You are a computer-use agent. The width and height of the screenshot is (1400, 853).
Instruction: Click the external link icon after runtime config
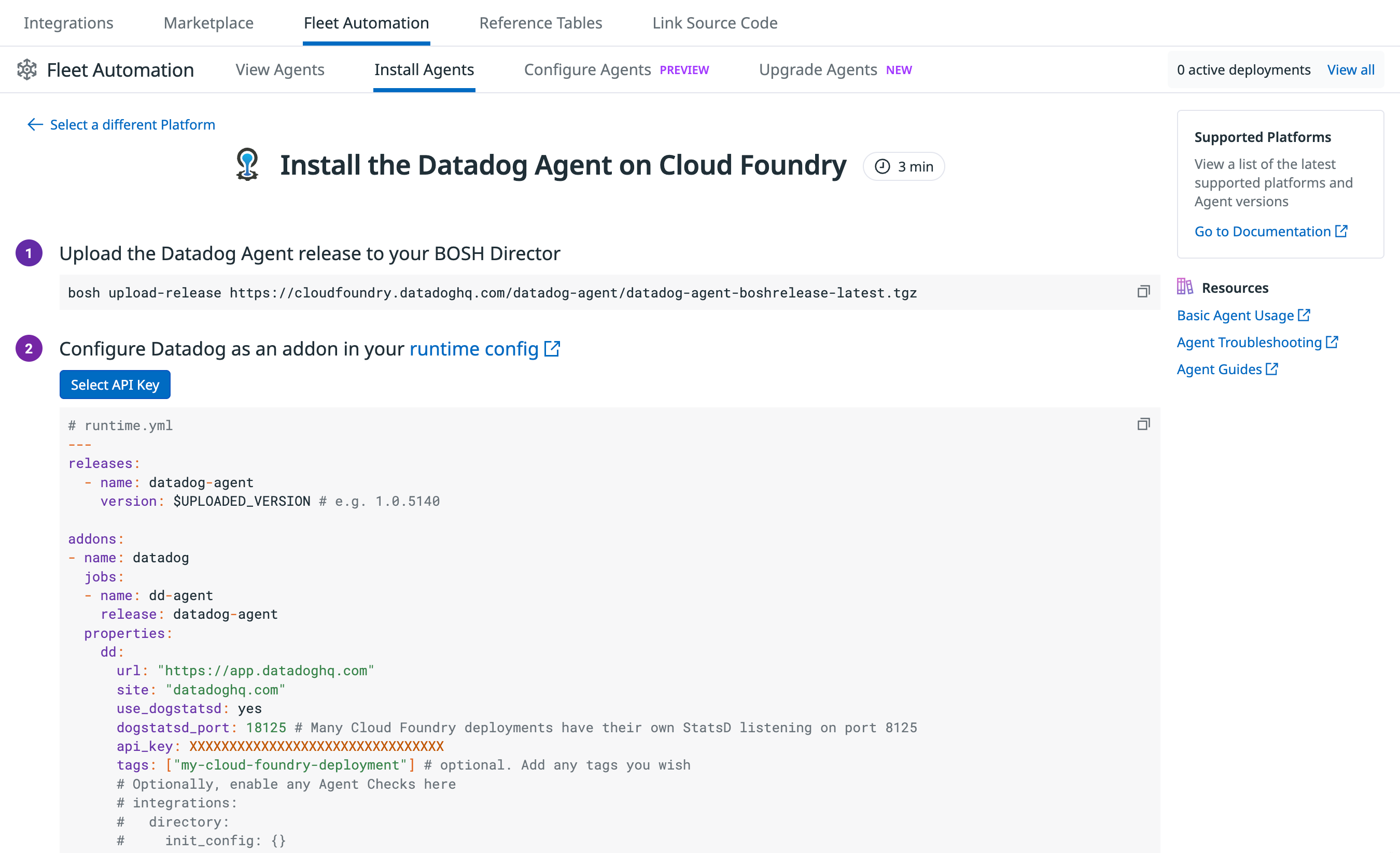(x=552, y=348)
